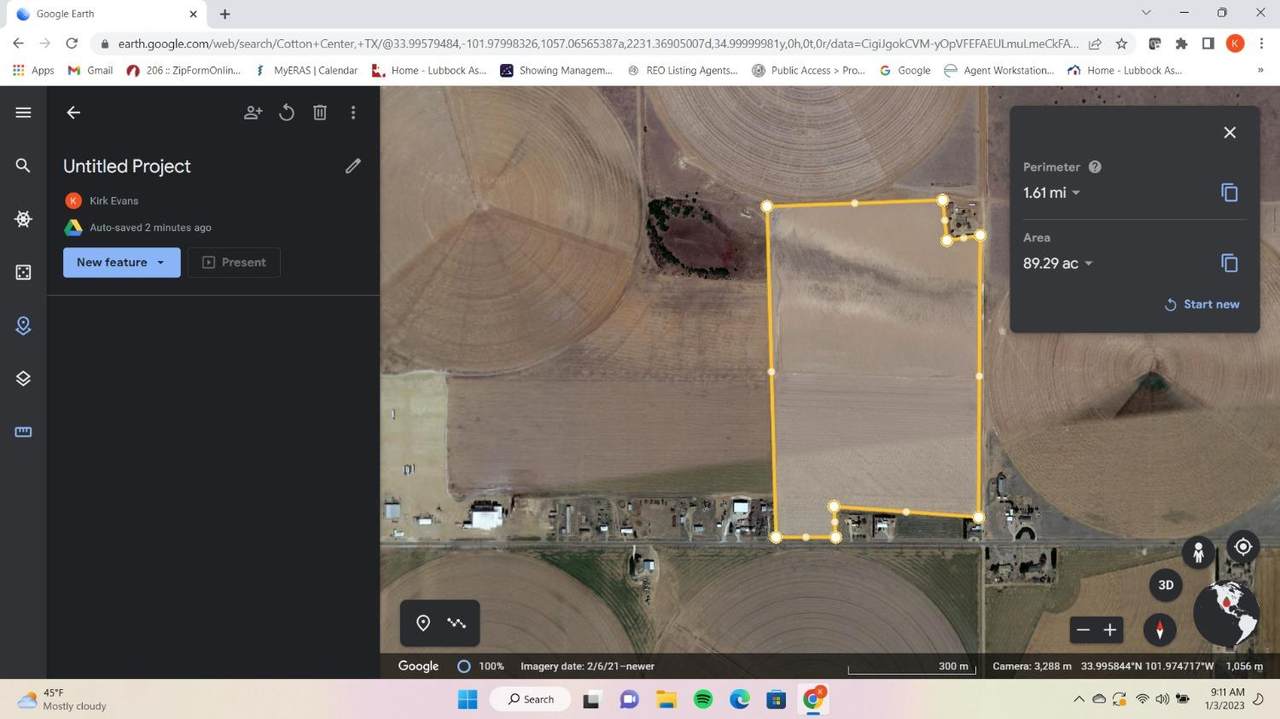Open the Google bookmark
Image resolution: width=1280 pixels, height=719 pixels.
pyautogui.click(x=905, y=70)
